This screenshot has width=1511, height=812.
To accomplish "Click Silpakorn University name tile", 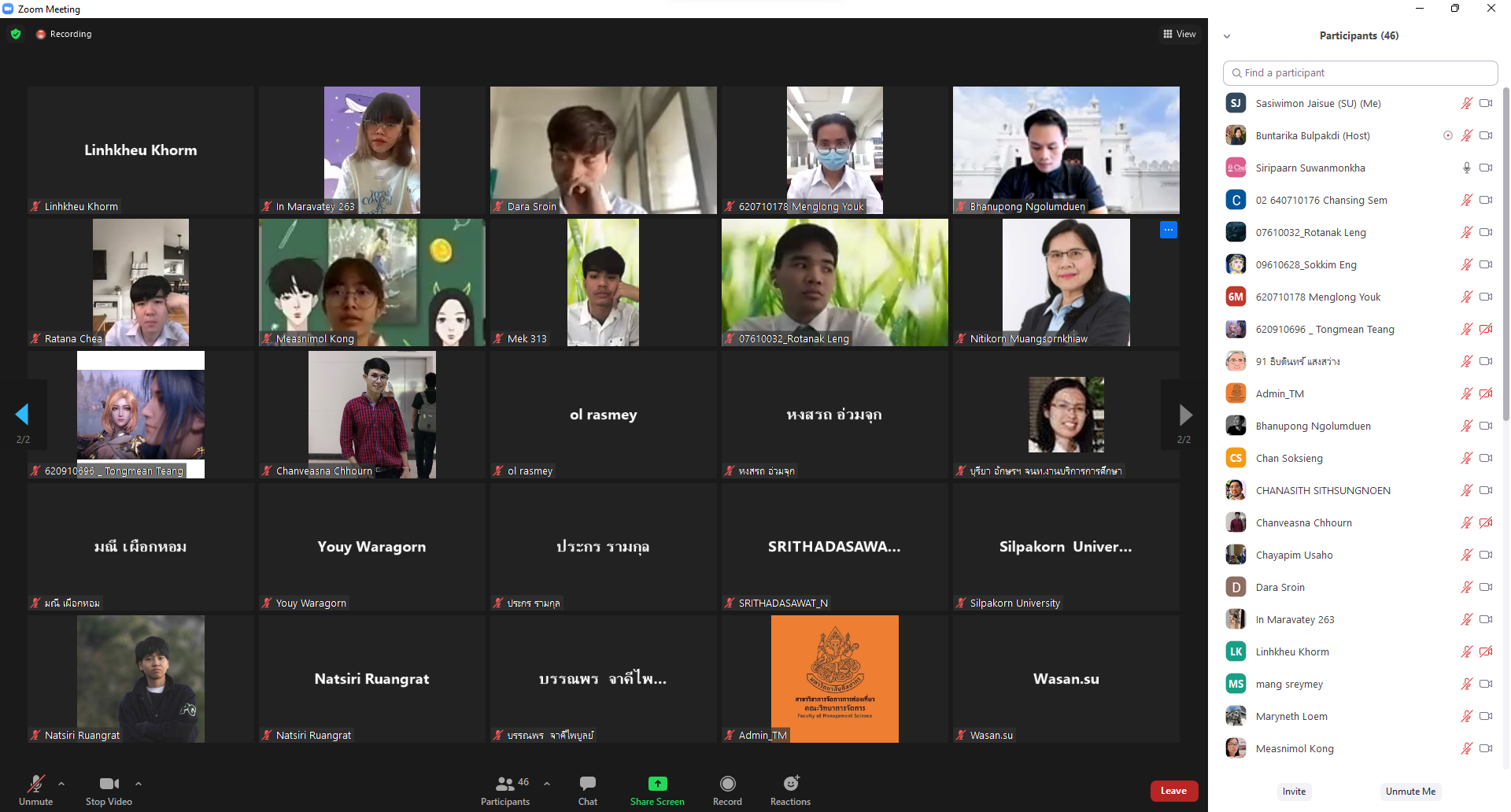I will (x=1066, y=547).
